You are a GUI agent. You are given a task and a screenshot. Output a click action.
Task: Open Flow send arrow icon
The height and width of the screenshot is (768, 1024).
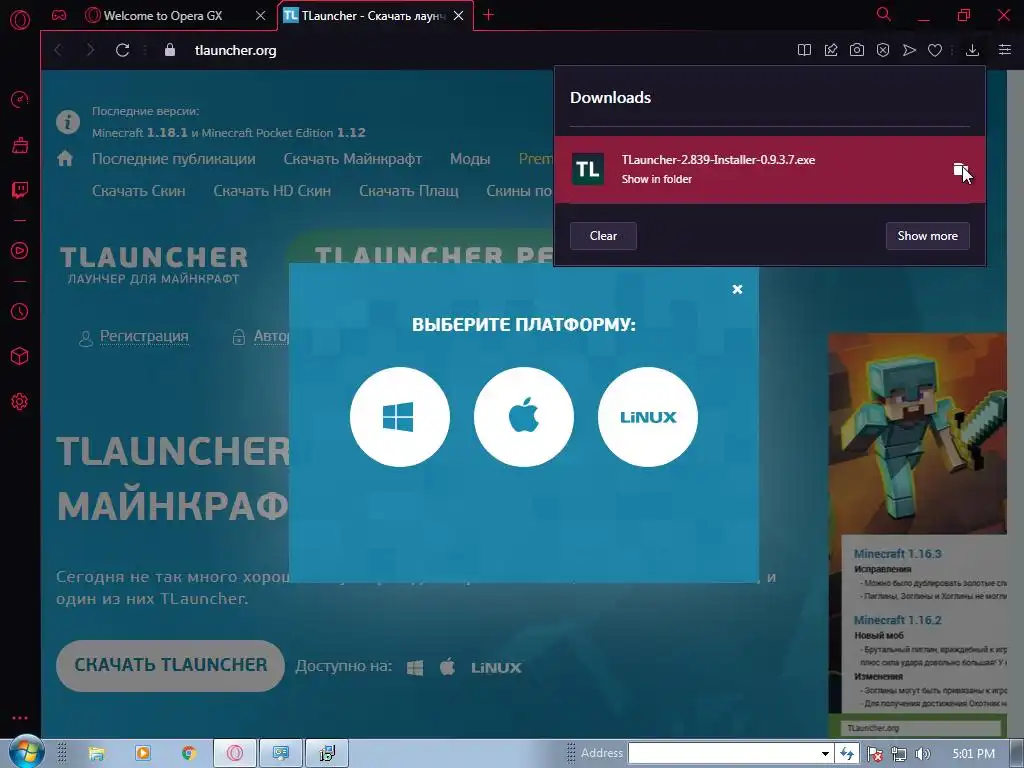coord(909,50)
